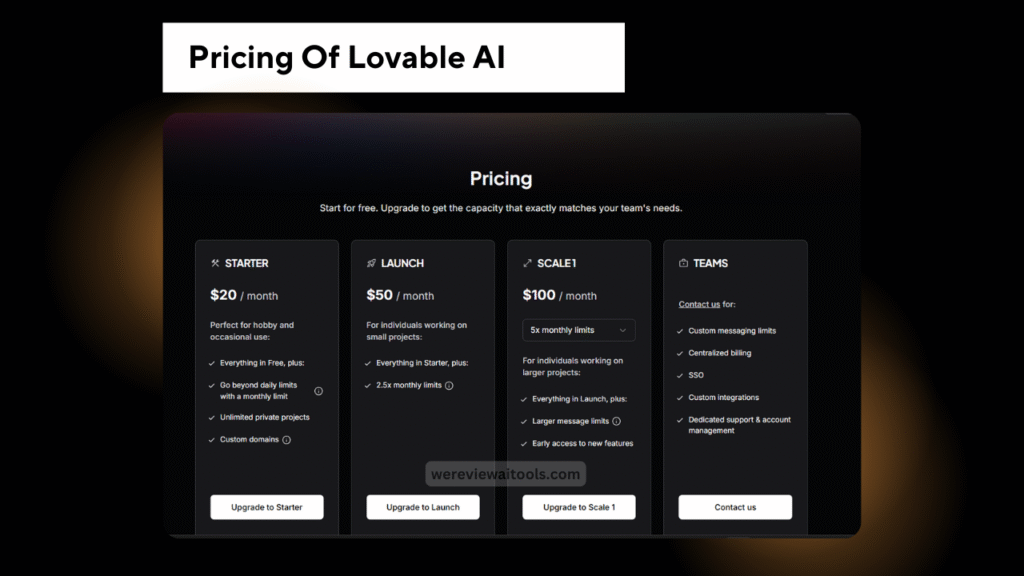1024x576 pixels.
Task: Click the SSO feature checkmark
Action: tap(680, 376)
